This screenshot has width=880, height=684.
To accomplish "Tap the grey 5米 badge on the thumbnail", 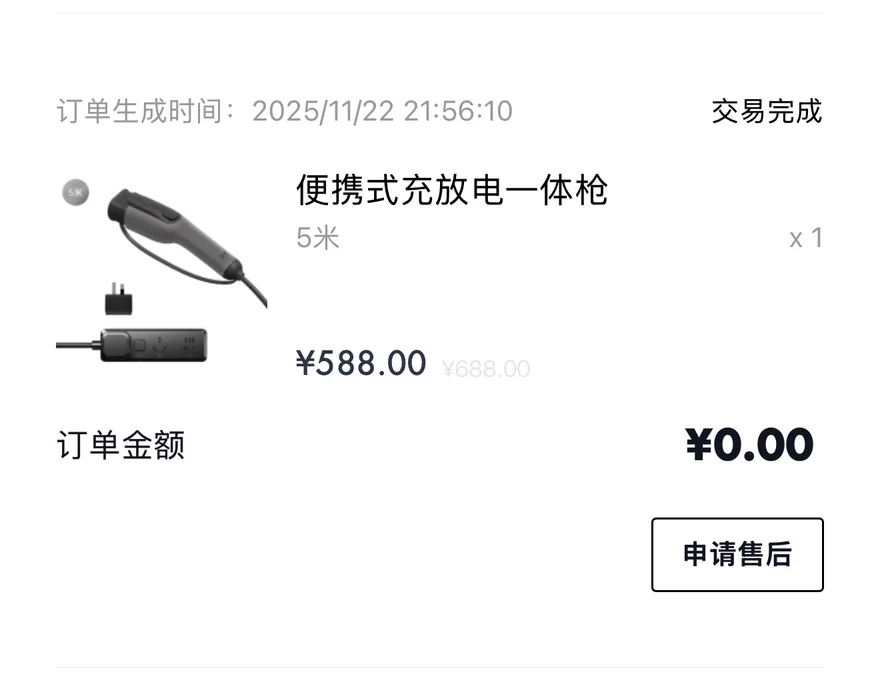I will (x=76, y=191).
